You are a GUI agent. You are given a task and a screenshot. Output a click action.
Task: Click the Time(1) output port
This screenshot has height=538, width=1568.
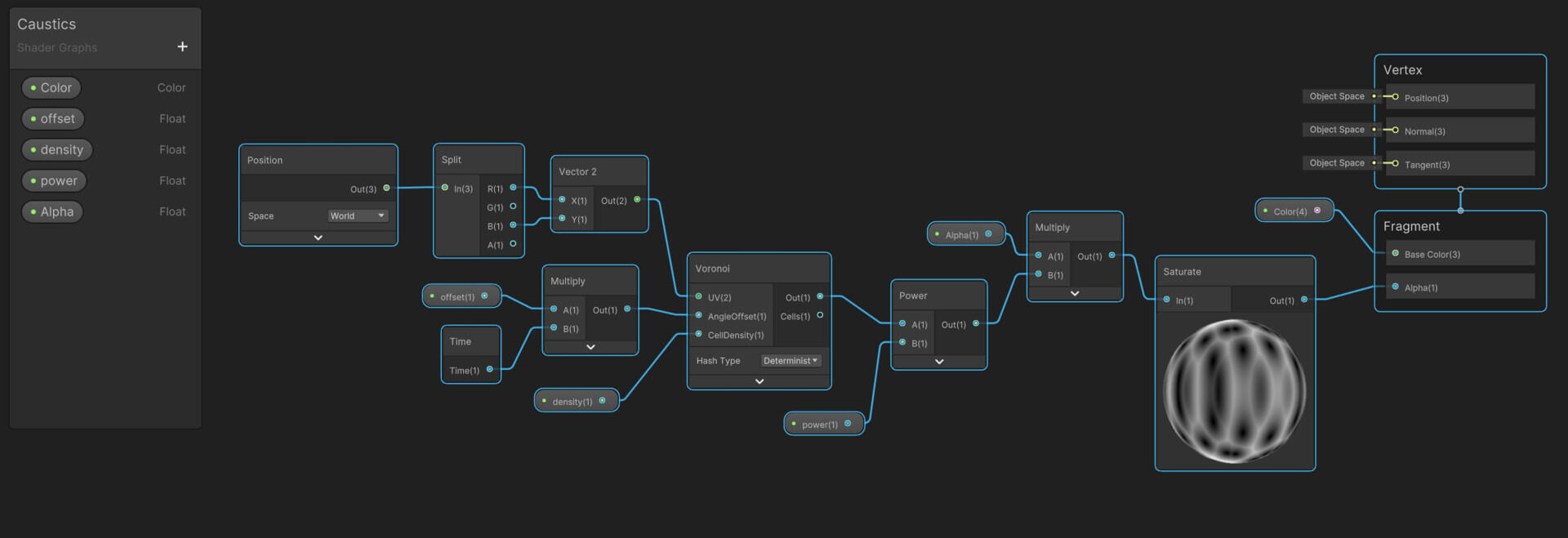coord(490,369)
